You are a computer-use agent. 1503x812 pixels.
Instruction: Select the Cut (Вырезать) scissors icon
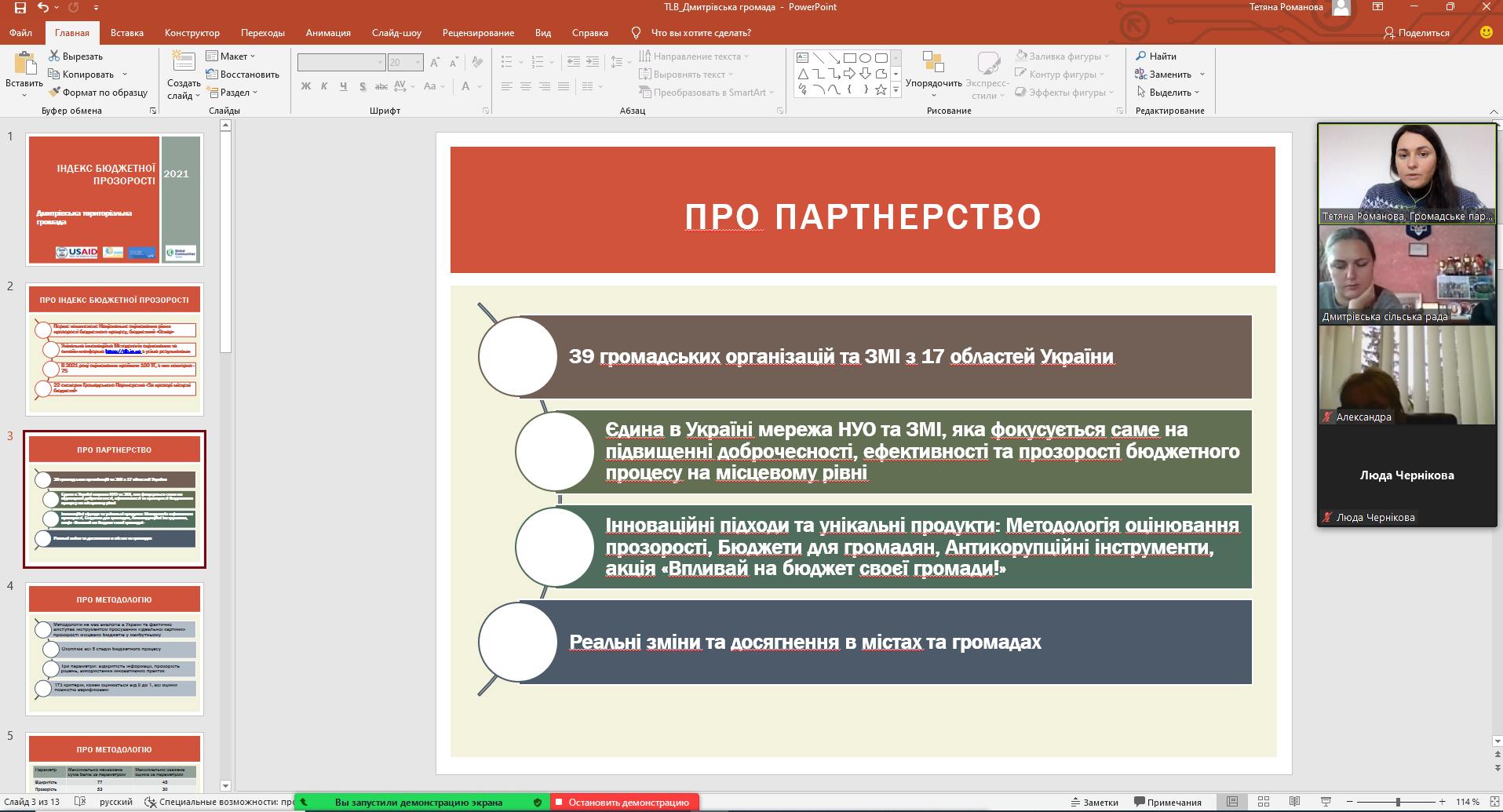[x=54, y=56]
